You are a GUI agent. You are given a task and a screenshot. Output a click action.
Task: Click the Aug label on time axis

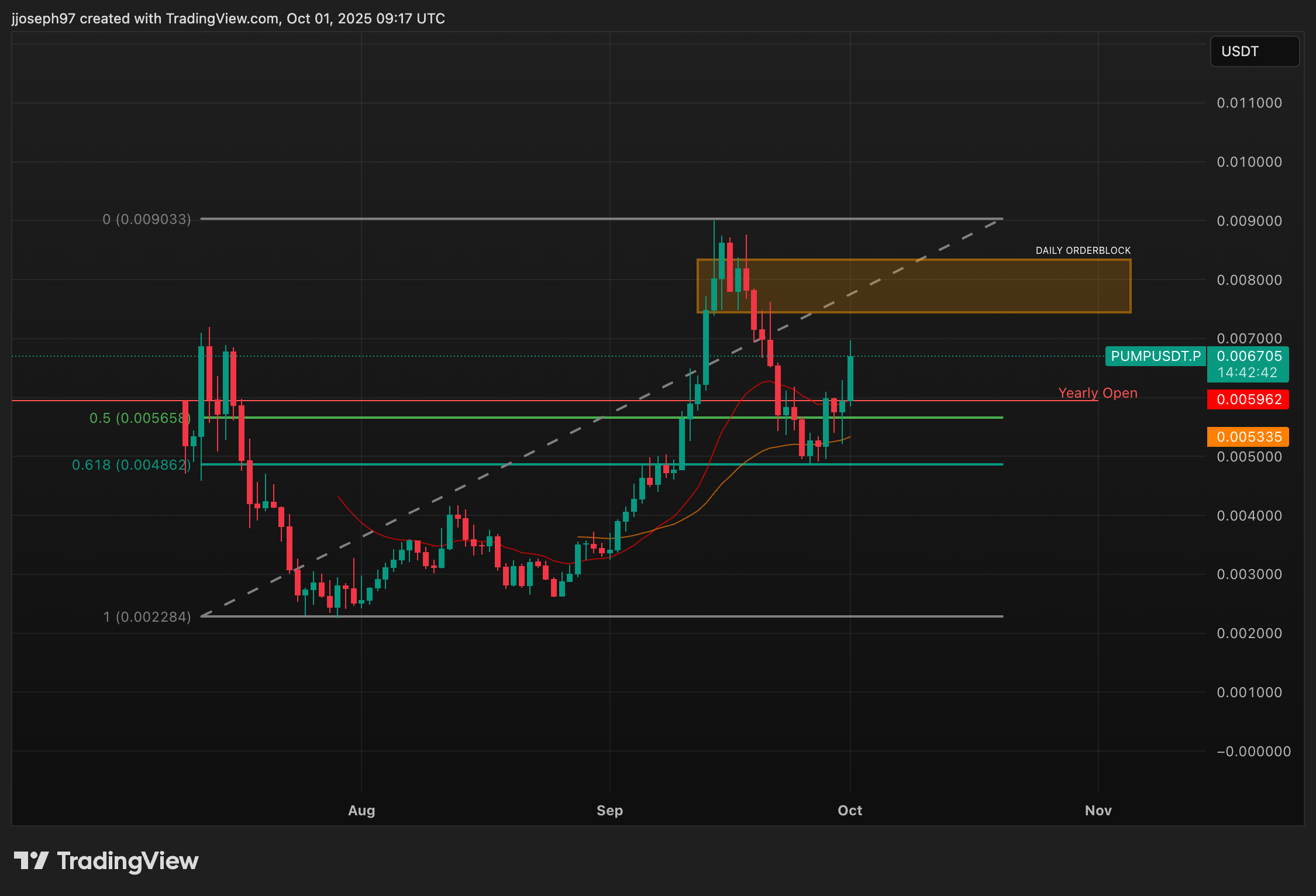pyautogui.click(x=361, y=810)
